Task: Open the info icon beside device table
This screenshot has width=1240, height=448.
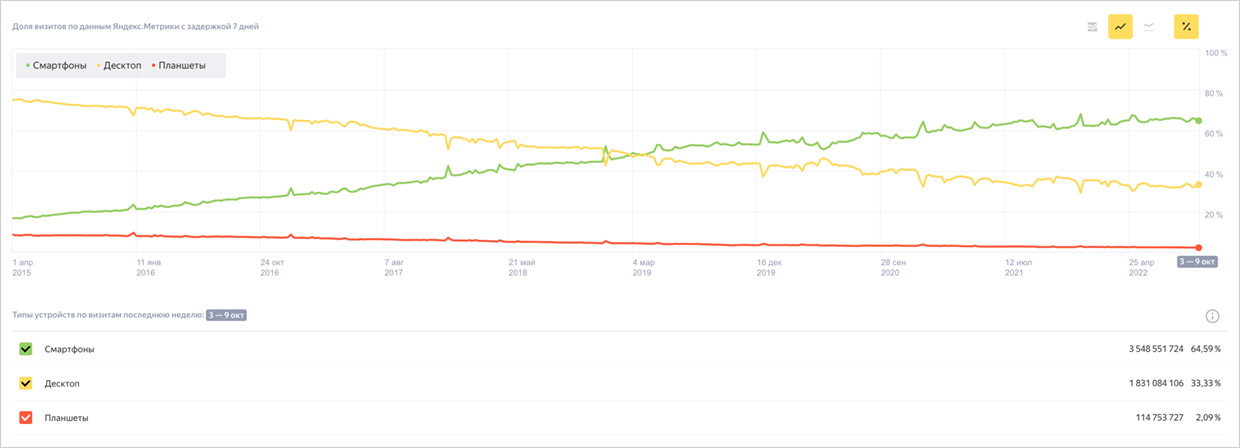Action: [x=1212, y=316]
